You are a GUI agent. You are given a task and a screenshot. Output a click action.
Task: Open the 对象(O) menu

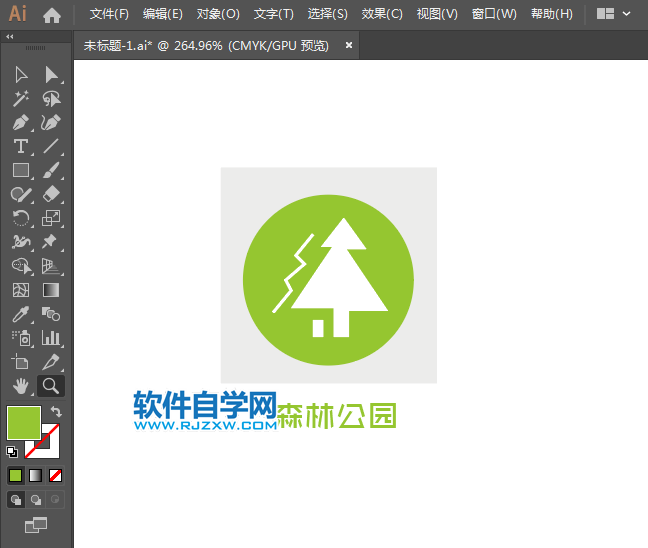pyautogui.click(x=218, y=14)
